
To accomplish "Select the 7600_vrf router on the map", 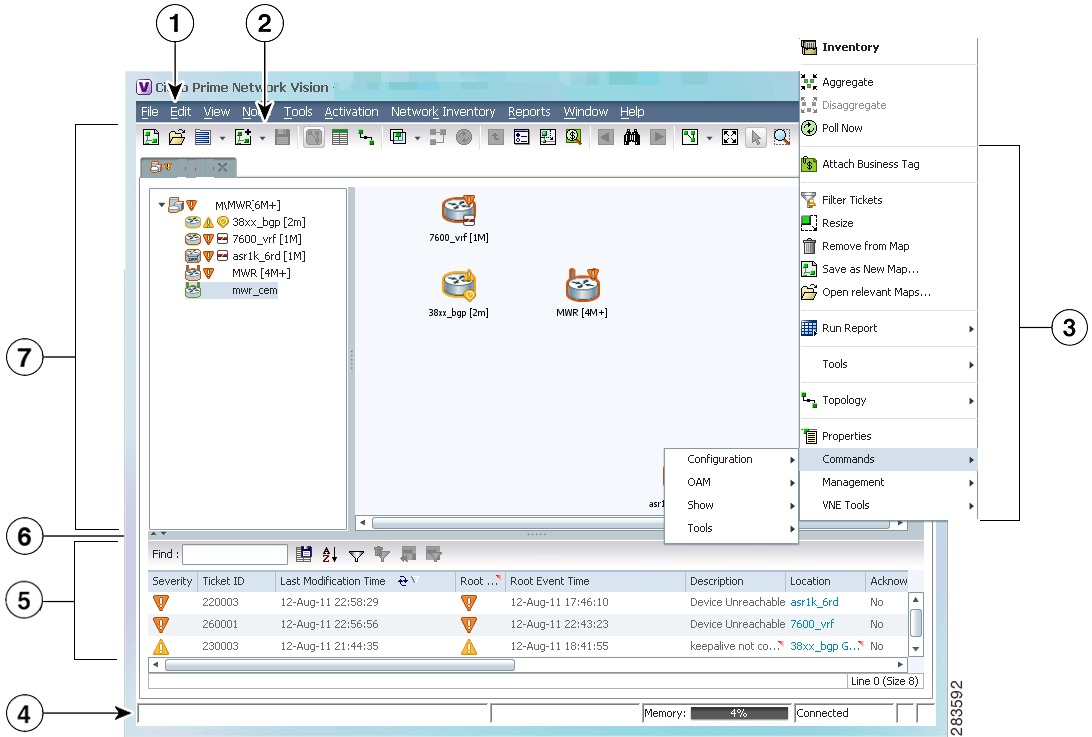I will pyautogui.click(x=458, y=210).
